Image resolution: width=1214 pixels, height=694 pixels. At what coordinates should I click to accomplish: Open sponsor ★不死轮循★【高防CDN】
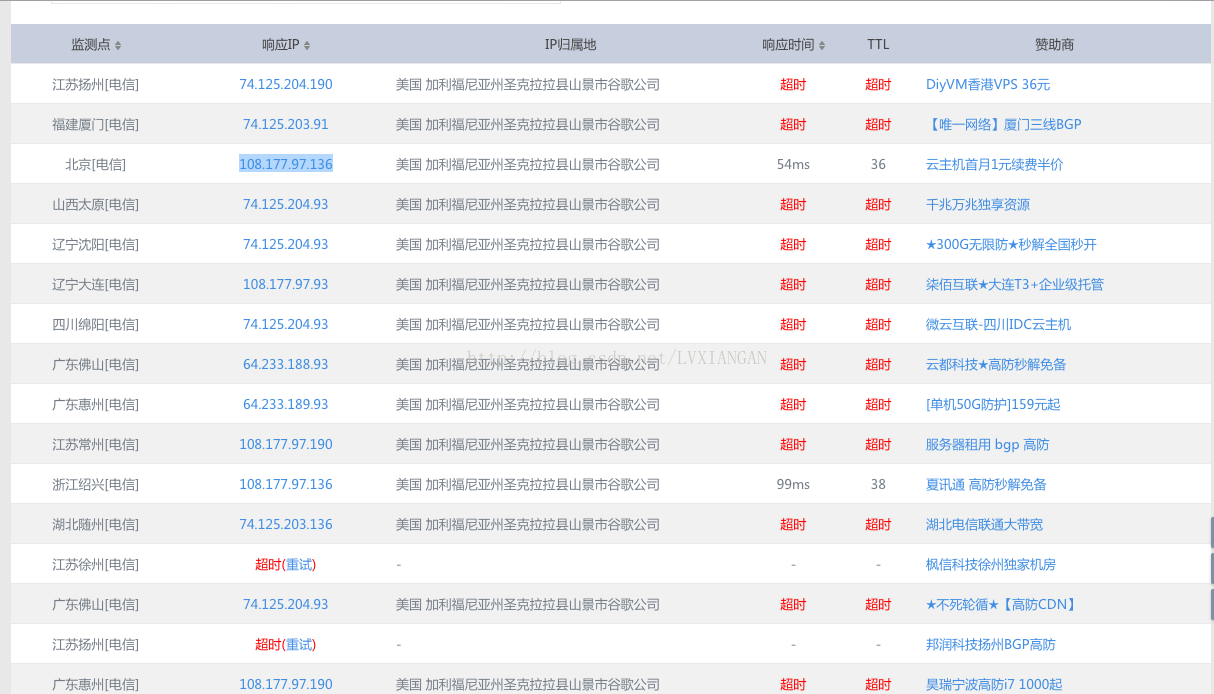[1002, 604]
